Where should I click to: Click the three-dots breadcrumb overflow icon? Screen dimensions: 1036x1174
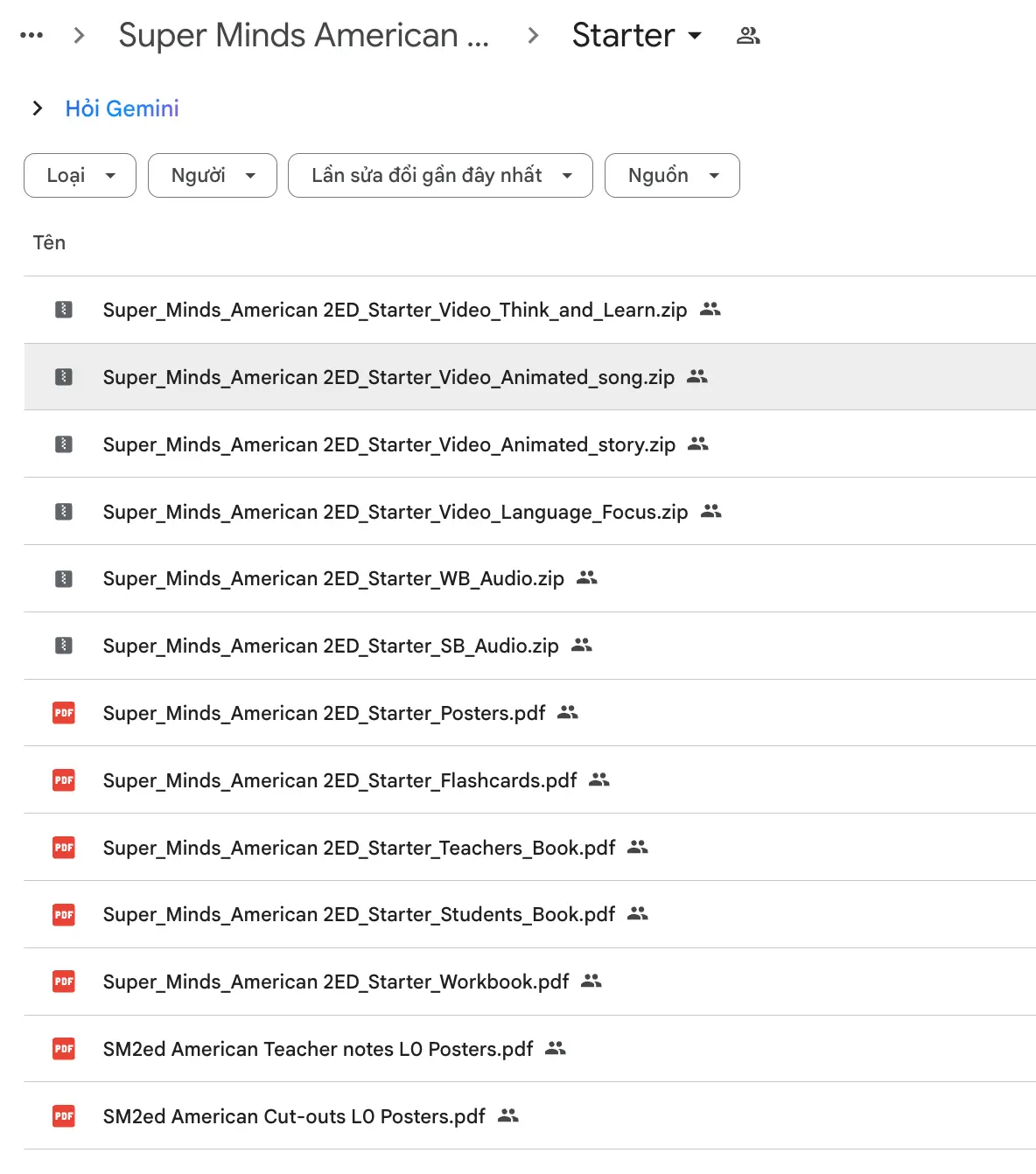click(x=31, y=36)
